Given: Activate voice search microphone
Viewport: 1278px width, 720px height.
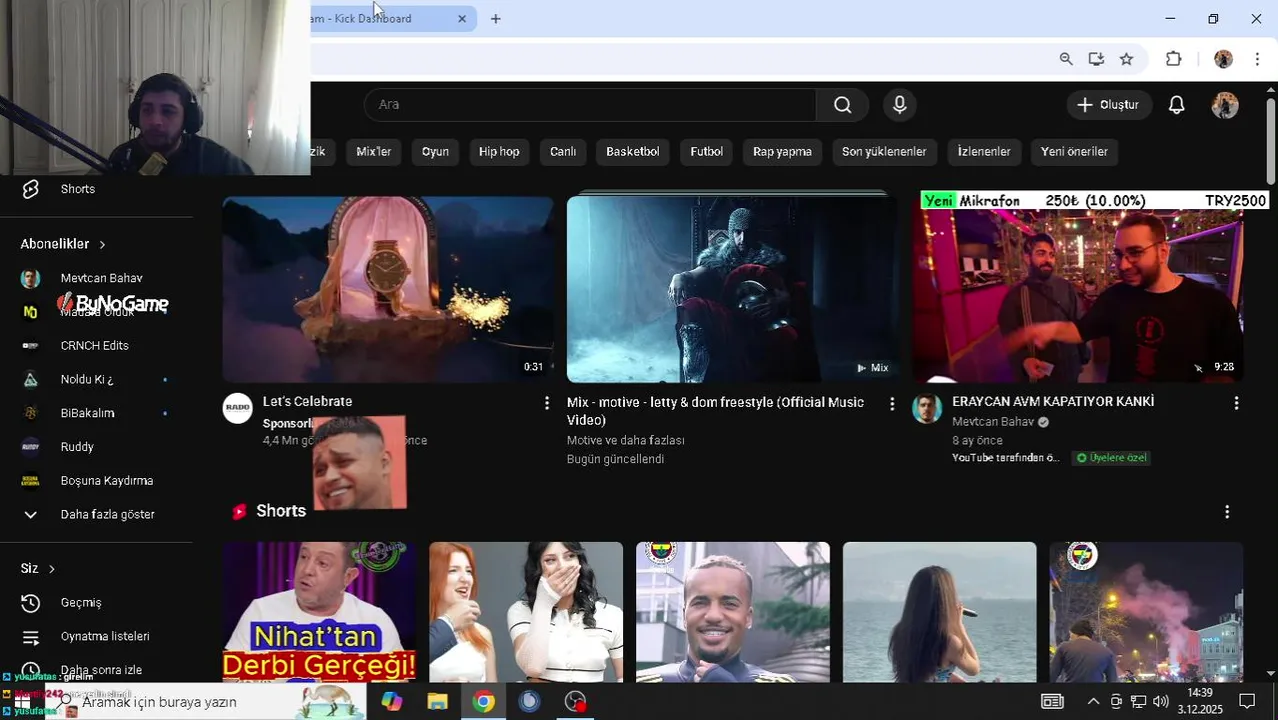Looking at the screenshot, I should [900, 105].
